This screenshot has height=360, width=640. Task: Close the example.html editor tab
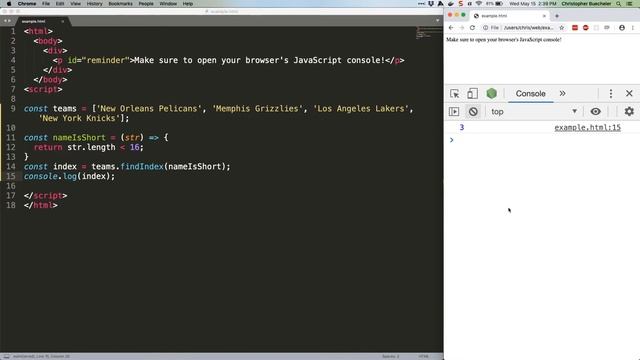[x=62, y=21]
